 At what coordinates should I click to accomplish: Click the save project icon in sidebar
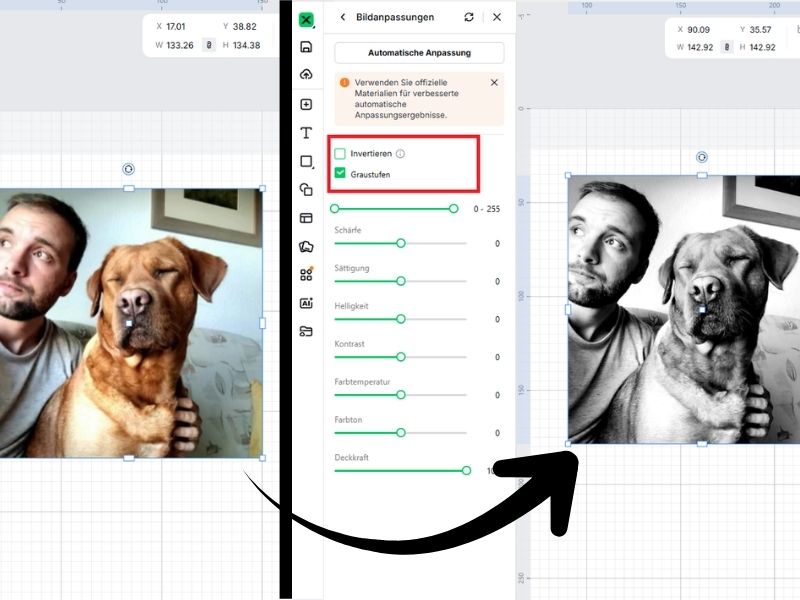tap(306, 47)
